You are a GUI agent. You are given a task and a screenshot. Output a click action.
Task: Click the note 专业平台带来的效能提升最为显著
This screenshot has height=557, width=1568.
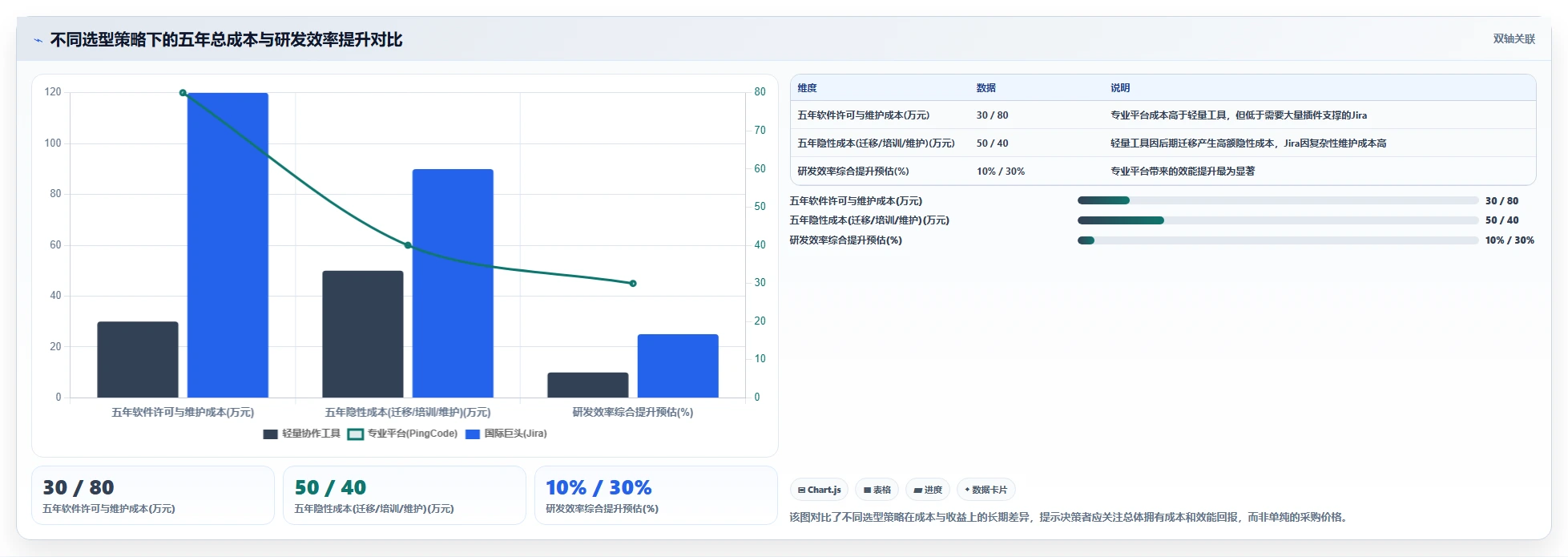point(1183,172)
